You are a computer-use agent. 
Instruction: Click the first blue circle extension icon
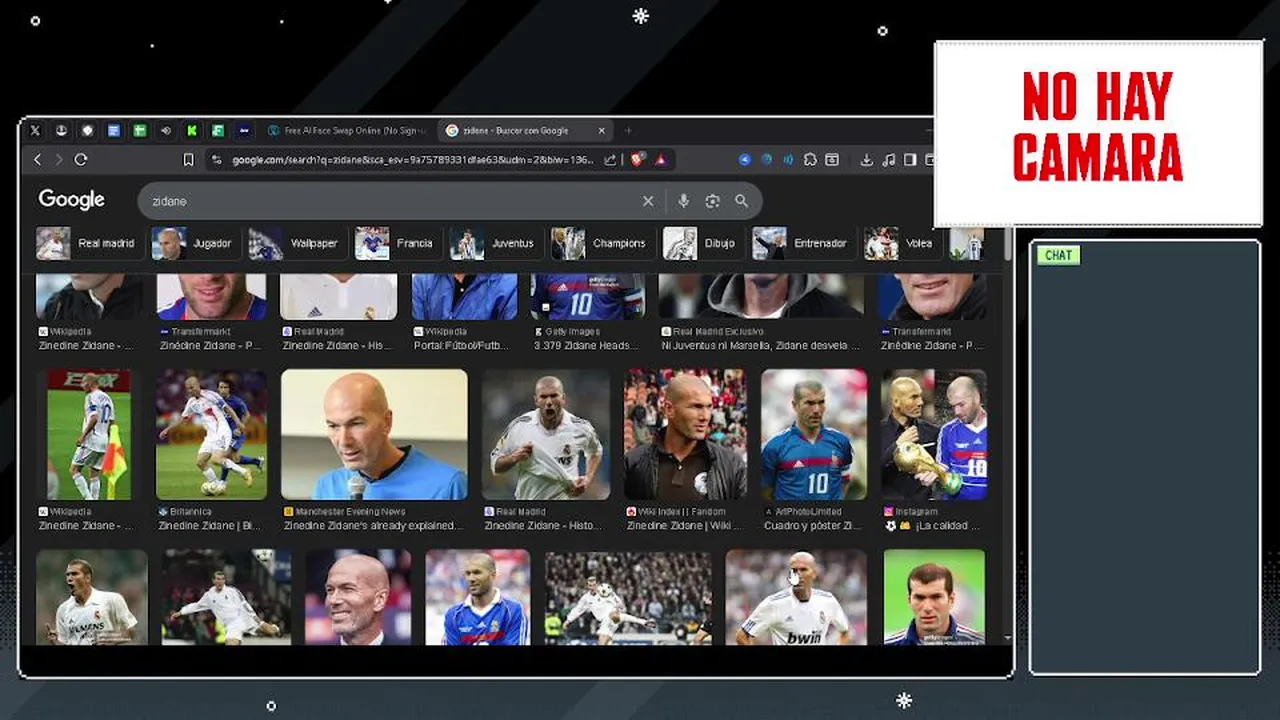(x=745, y=160)
